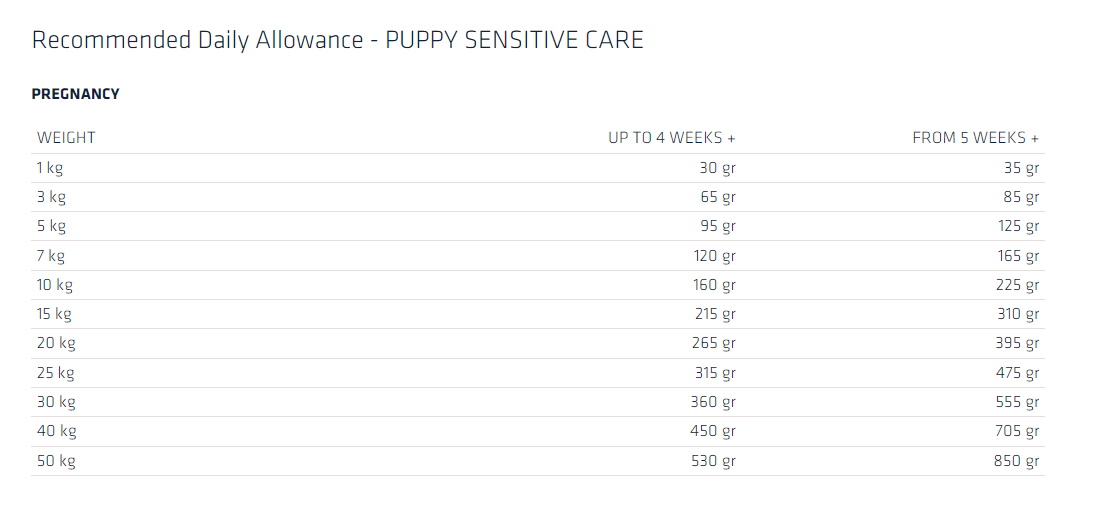Select the PREGNANCY section label

point(76,94)
